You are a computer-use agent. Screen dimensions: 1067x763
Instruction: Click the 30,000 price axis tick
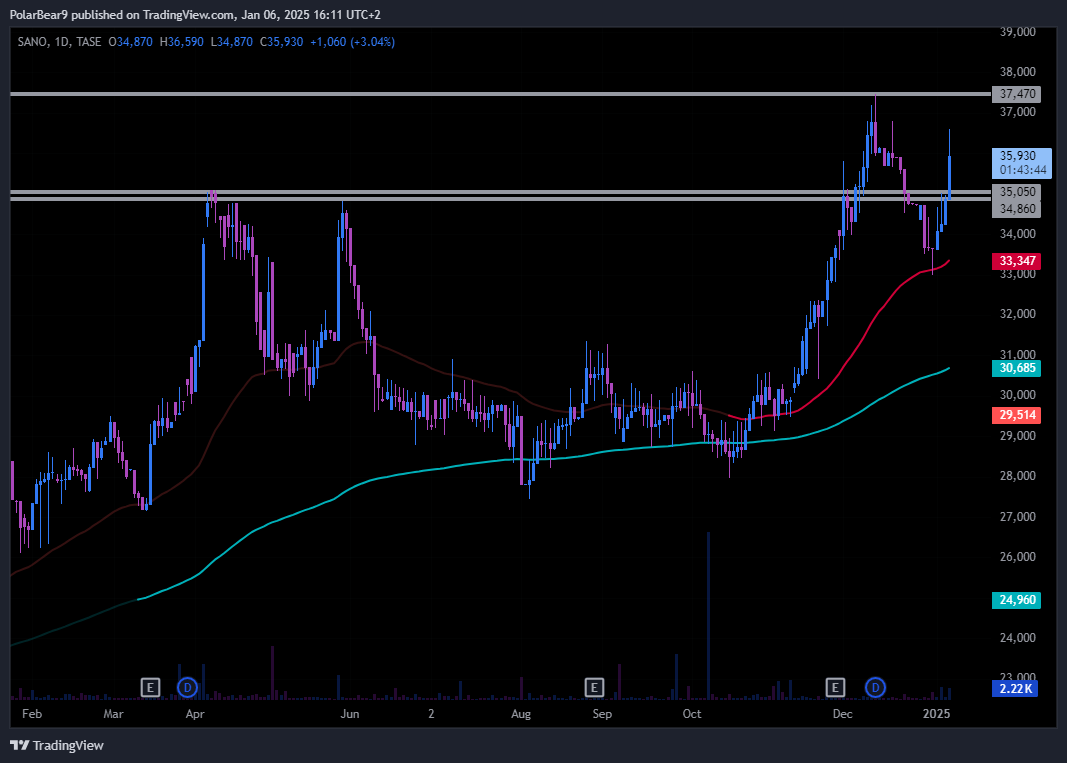[1017, 395]
